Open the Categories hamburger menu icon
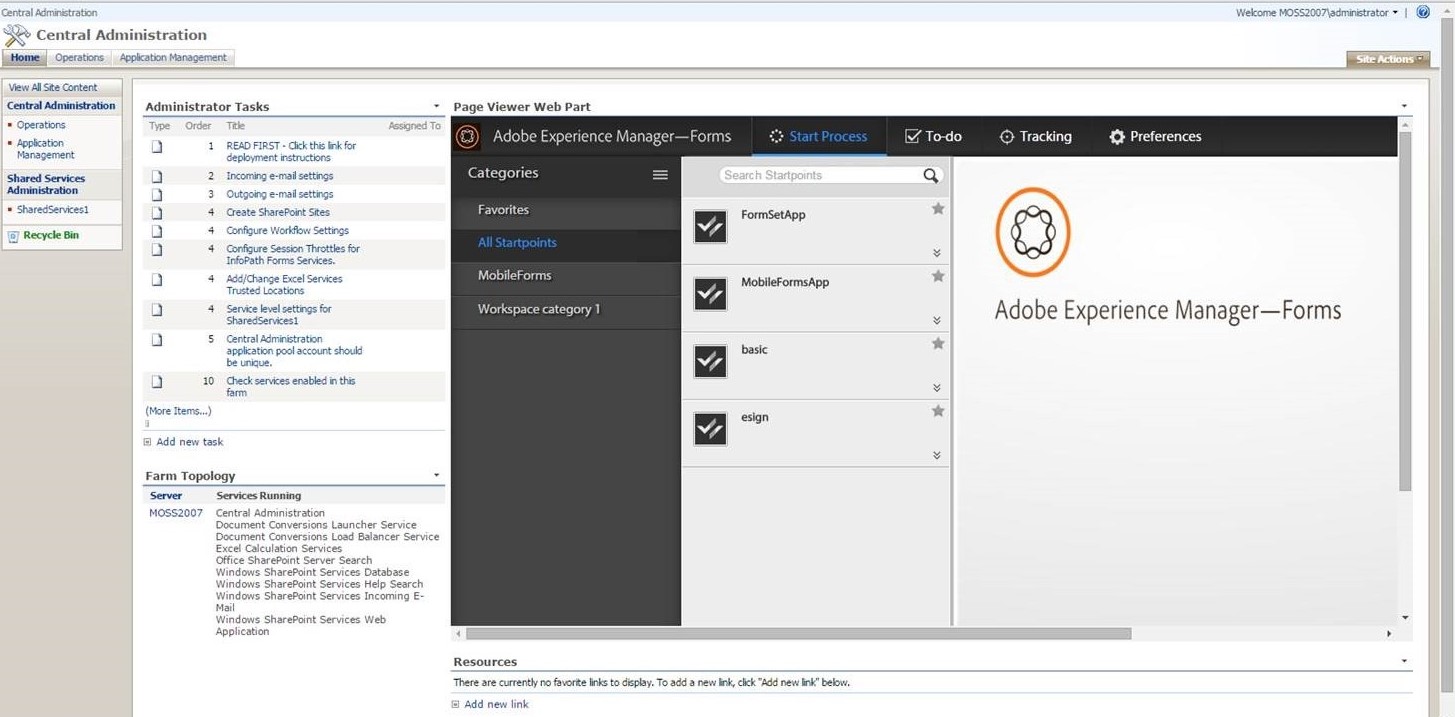This screenshot has height=717, width=1455. point(660,174)
